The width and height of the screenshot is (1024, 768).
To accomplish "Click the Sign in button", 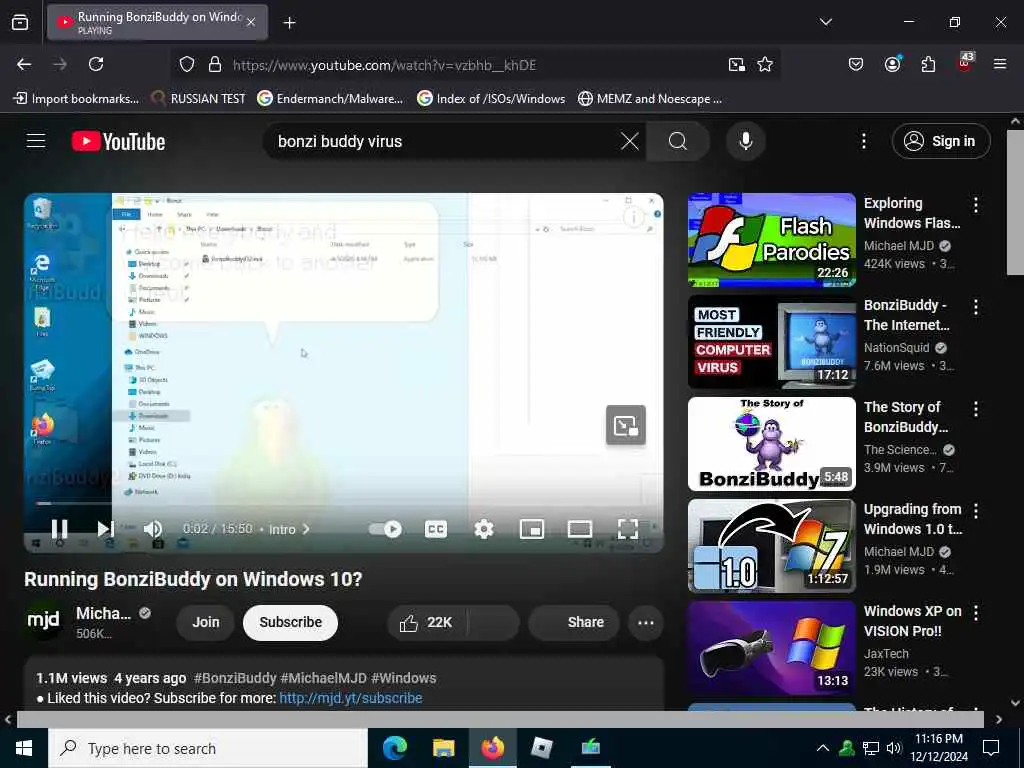I will pyautogui.click(x=940, y=141).
